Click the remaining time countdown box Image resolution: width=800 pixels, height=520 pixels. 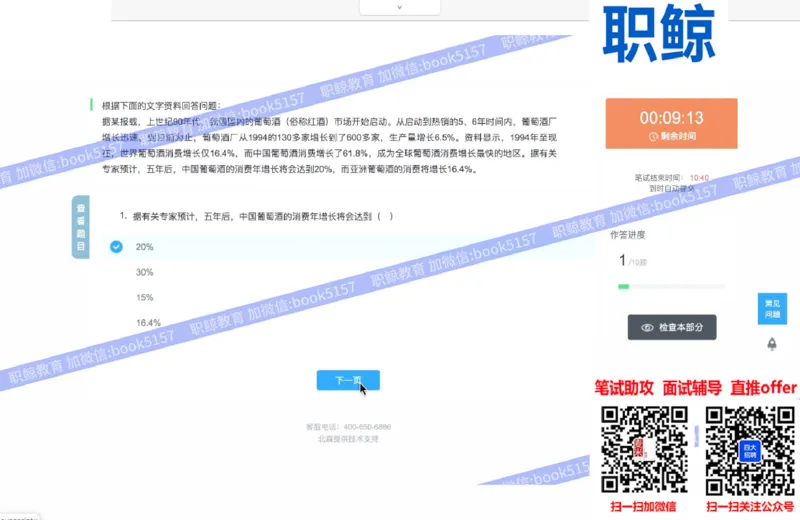click(671, 123)
